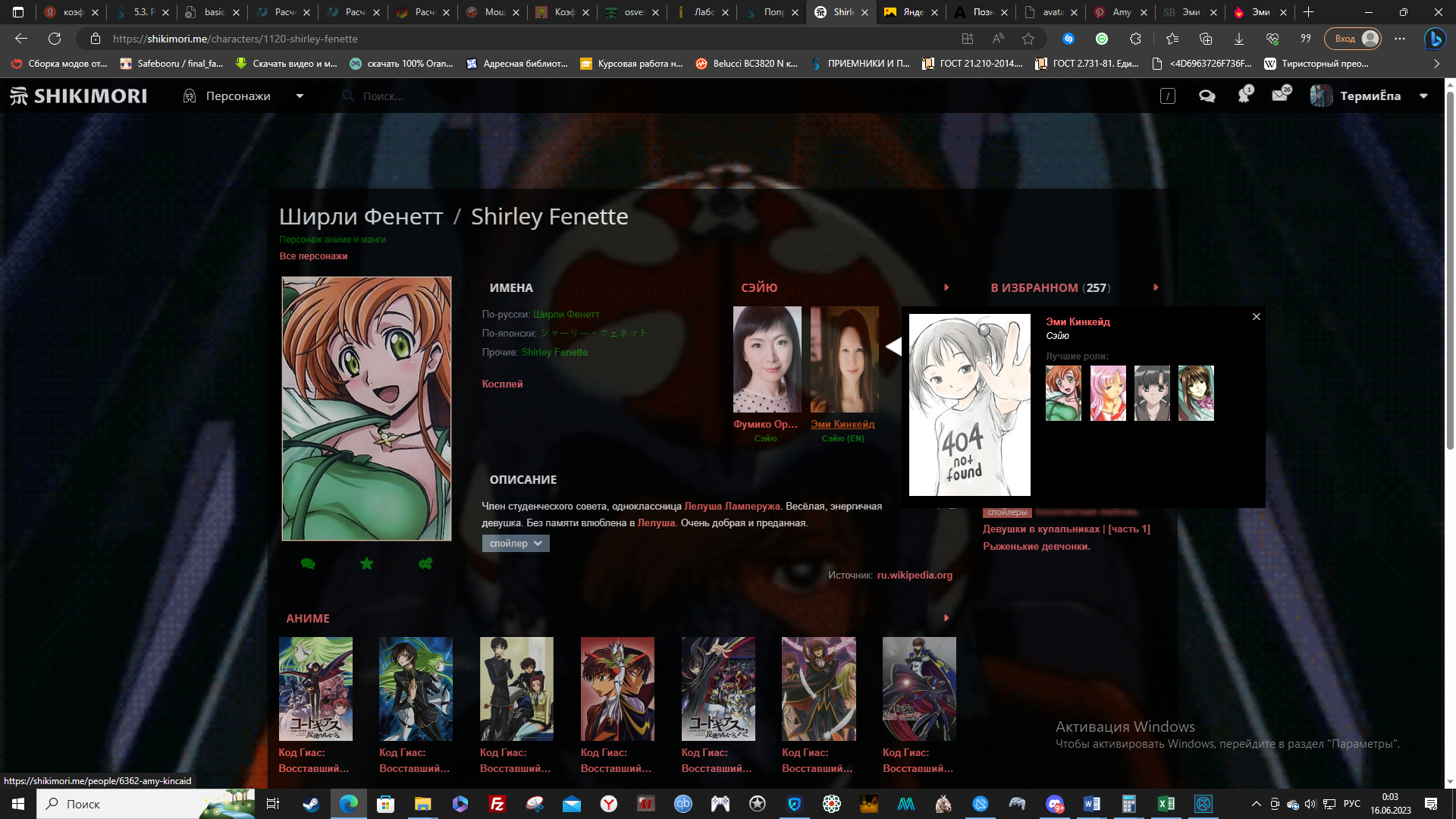Open achievements ribbon icon with badge 1
1456x819 pixels.
pyautogui.click(x=1244, y=96)
